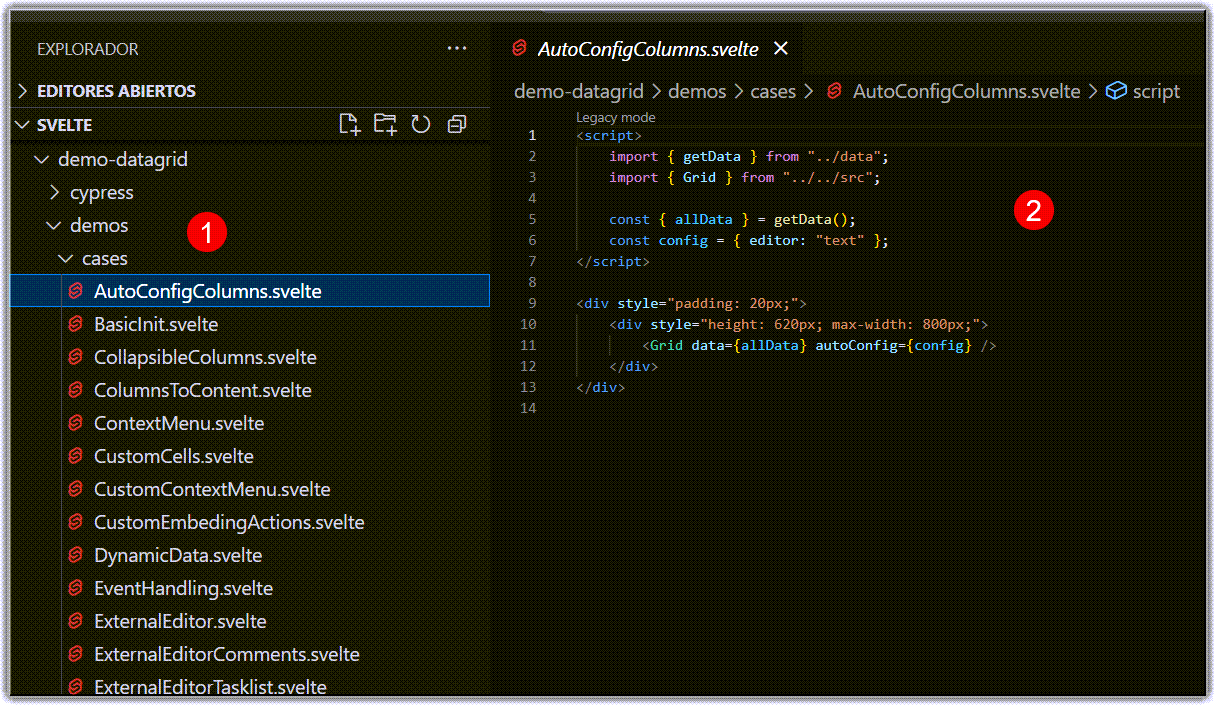The image size is (1216, 706).
Task: Click AutoConfigColumns.svelte in the breadcrumb
Action: (x=966, y=91)
